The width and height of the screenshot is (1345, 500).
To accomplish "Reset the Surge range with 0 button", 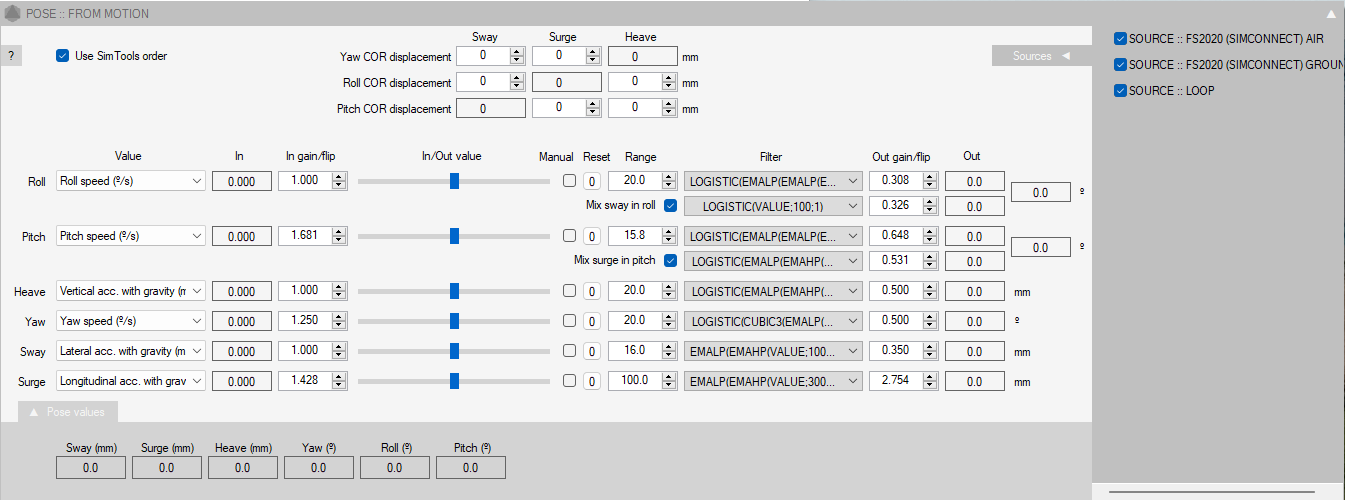I will click(x=591, y=381).
